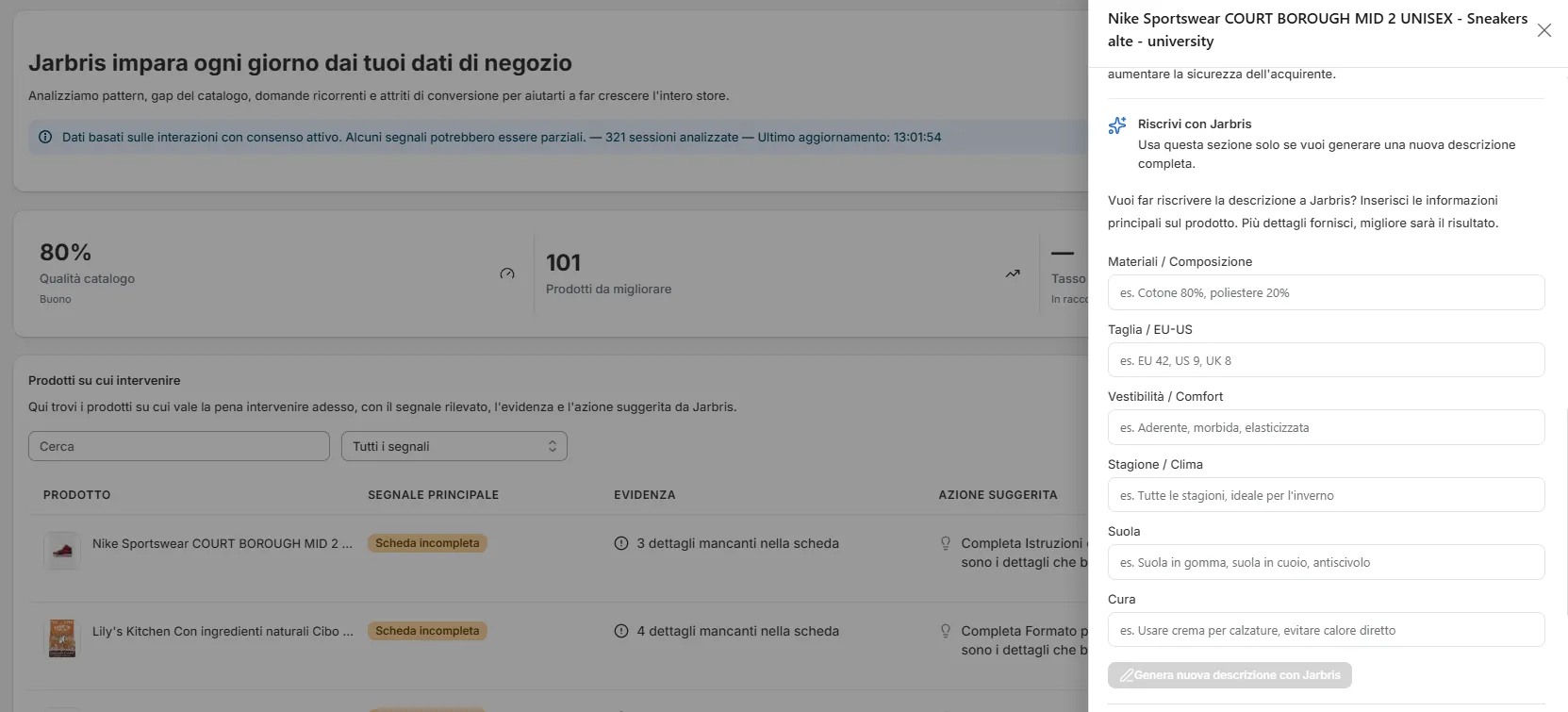Click the text 4 dettagli mancanti nella scheda
This screenshot has height=712, width=1568.
click(737, 631)
